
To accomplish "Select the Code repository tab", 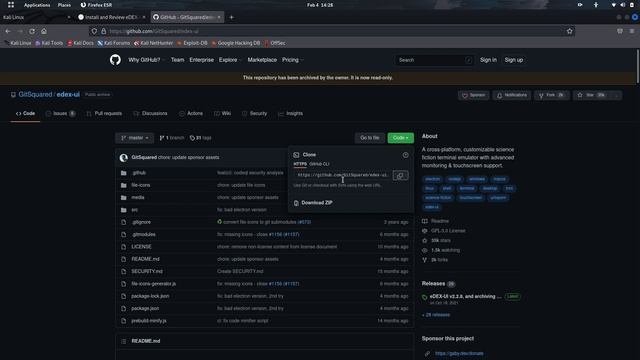I will [25, 113].
